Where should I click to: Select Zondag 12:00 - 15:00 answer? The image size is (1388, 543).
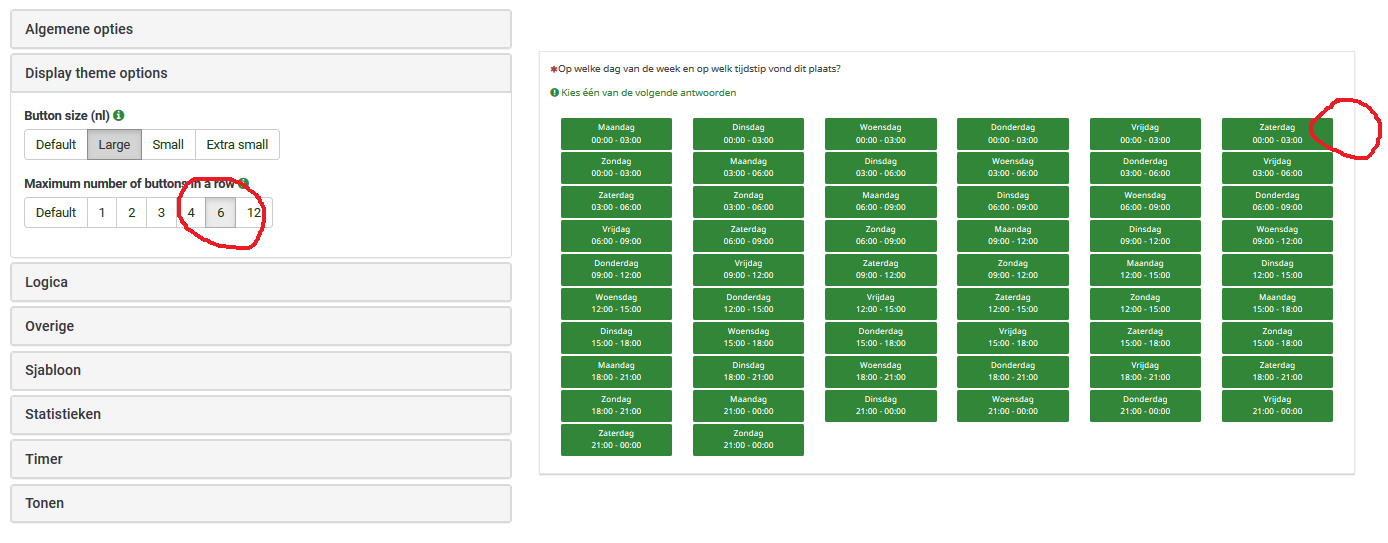tap(1145, 304)
